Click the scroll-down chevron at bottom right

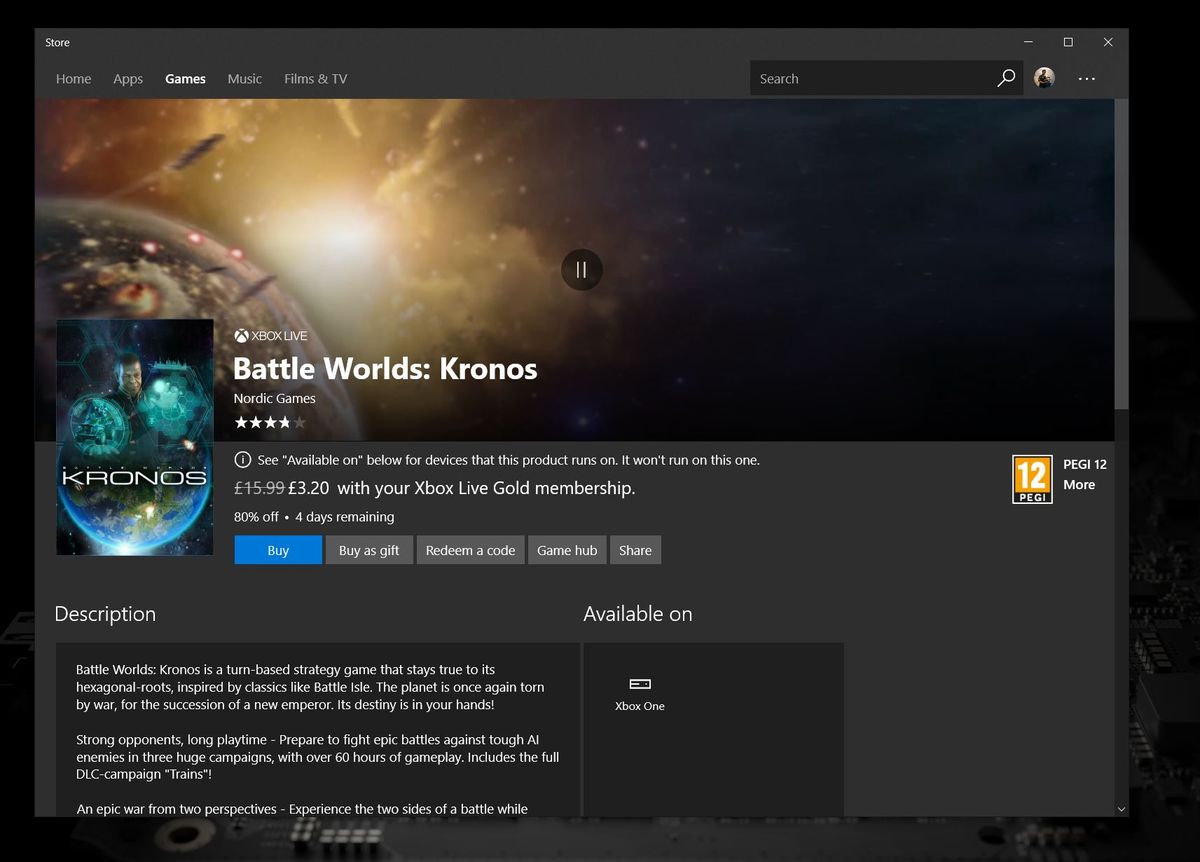pos(1121,808)
